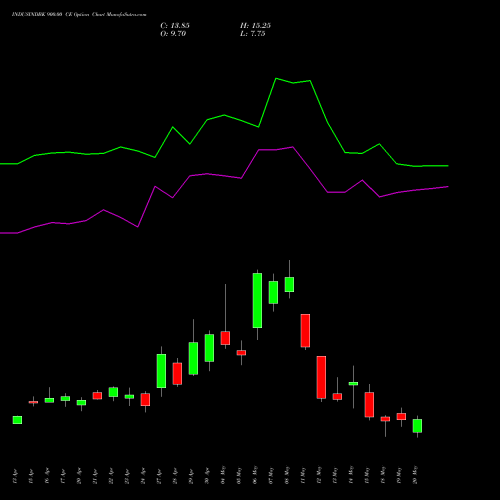
Task: Click the 30 Apr date axis label
Action: click(207, 476)
